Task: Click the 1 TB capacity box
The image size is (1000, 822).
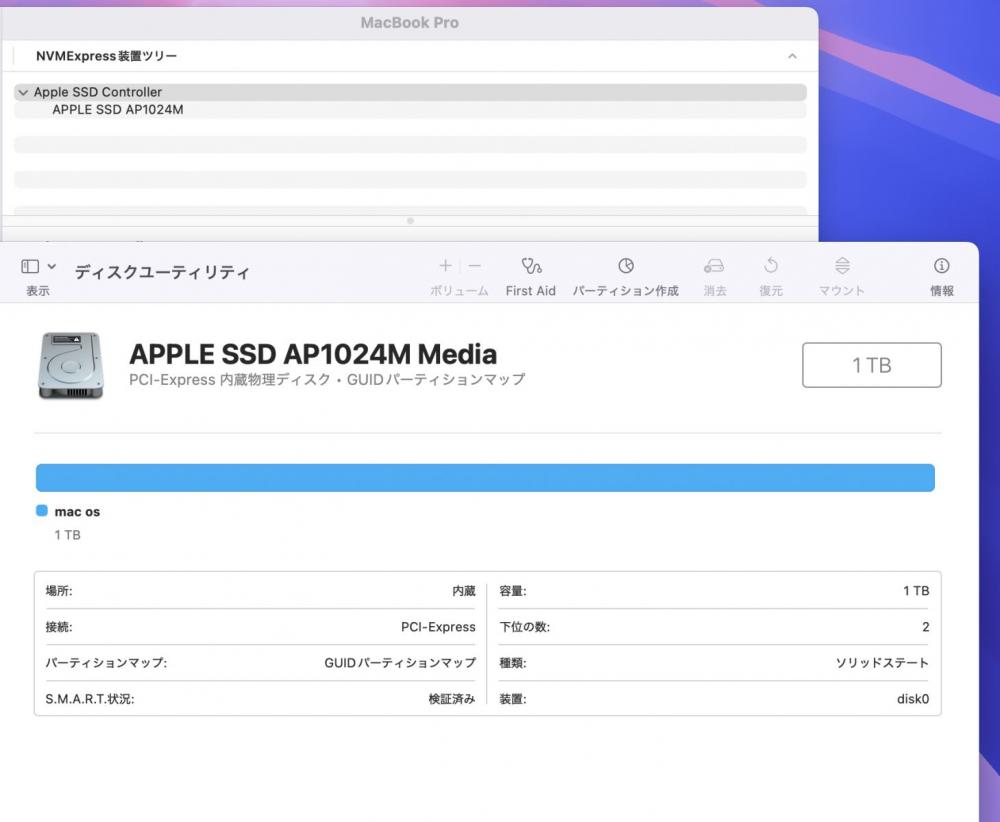Action: (871, 365)
